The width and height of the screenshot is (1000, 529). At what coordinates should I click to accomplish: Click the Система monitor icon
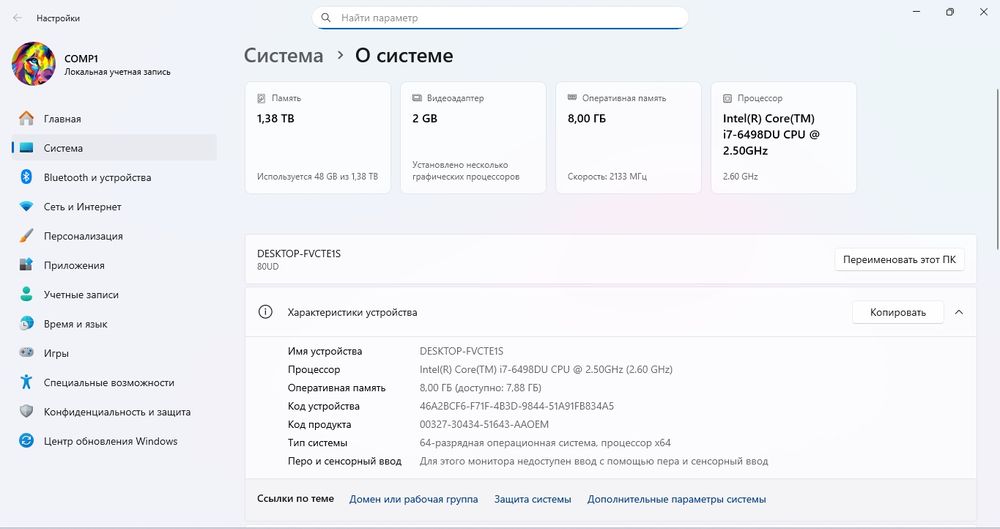(x=26, y=147)
